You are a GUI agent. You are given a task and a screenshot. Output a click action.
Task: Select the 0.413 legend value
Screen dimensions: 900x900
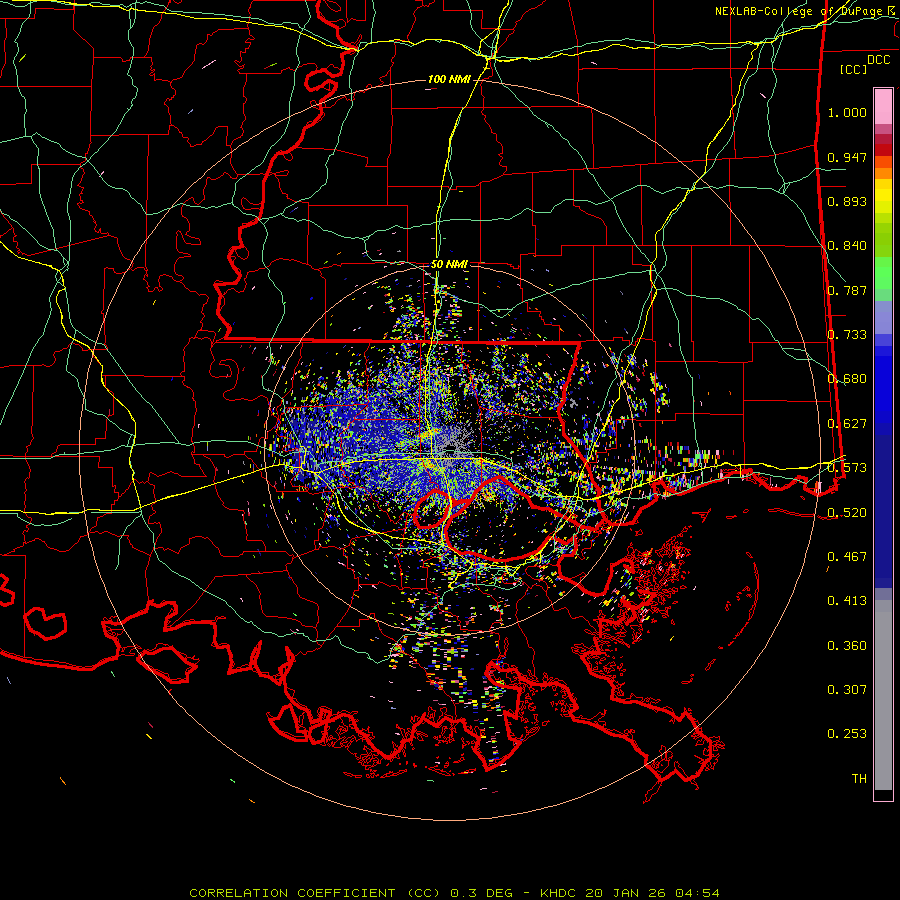tap(847, 601)
